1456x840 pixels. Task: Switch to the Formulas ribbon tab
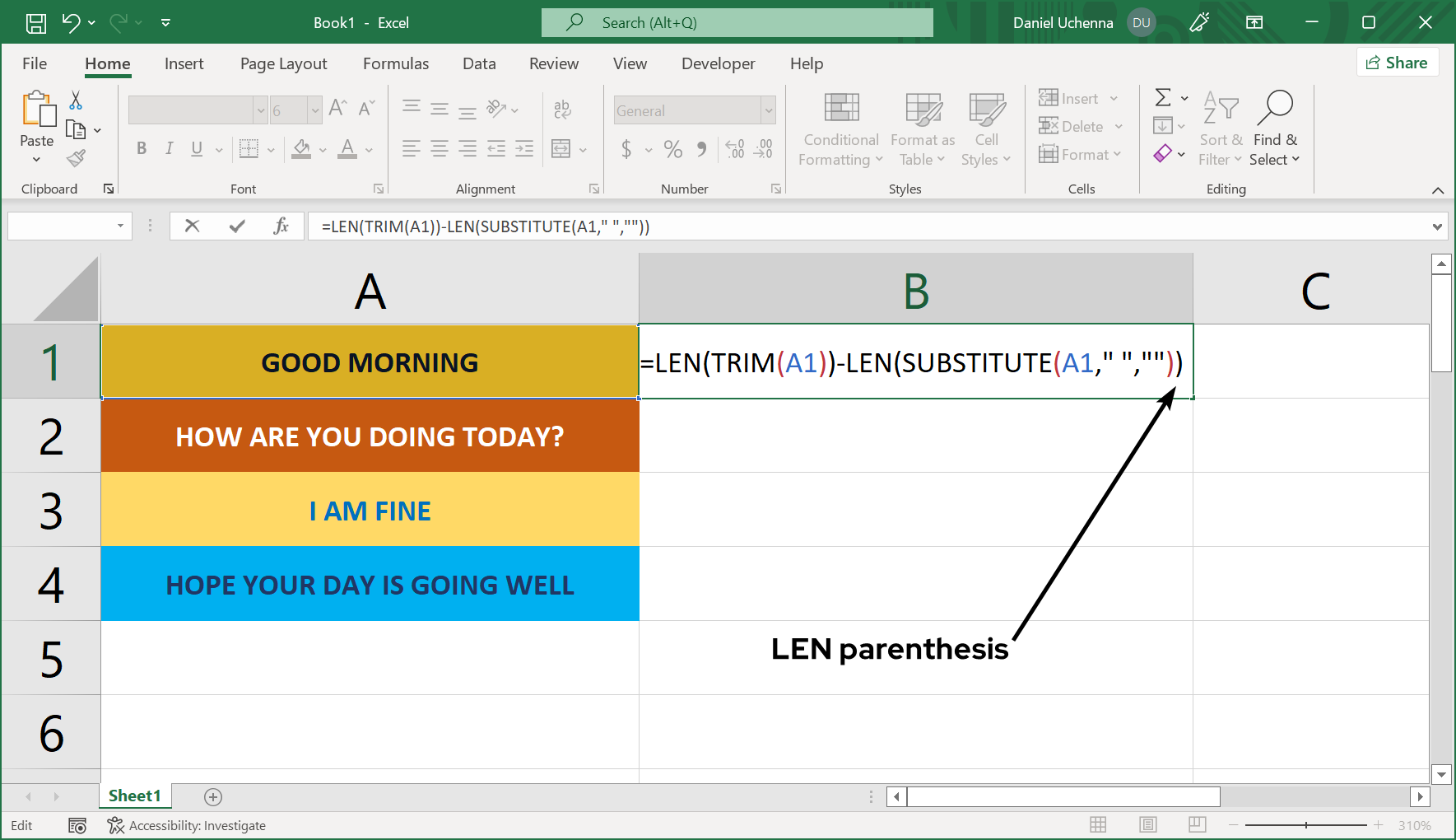[396, 63]
